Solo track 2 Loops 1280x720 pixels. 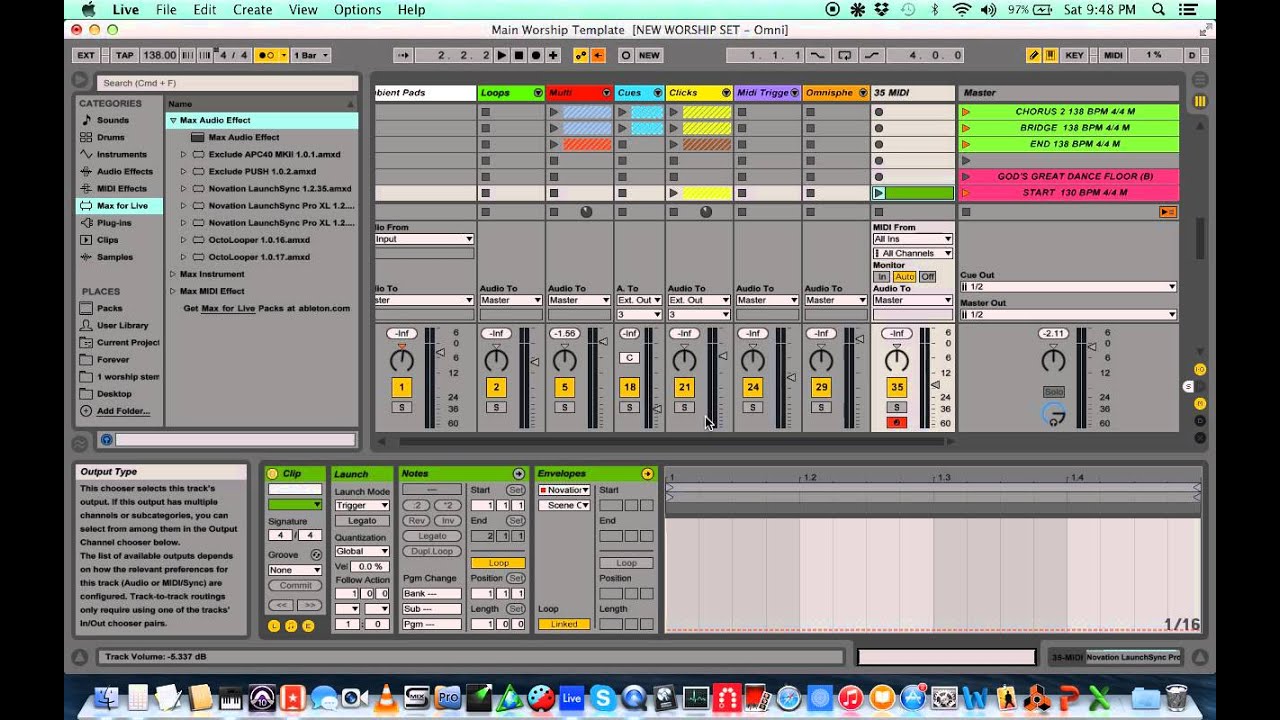click(496, 407)
